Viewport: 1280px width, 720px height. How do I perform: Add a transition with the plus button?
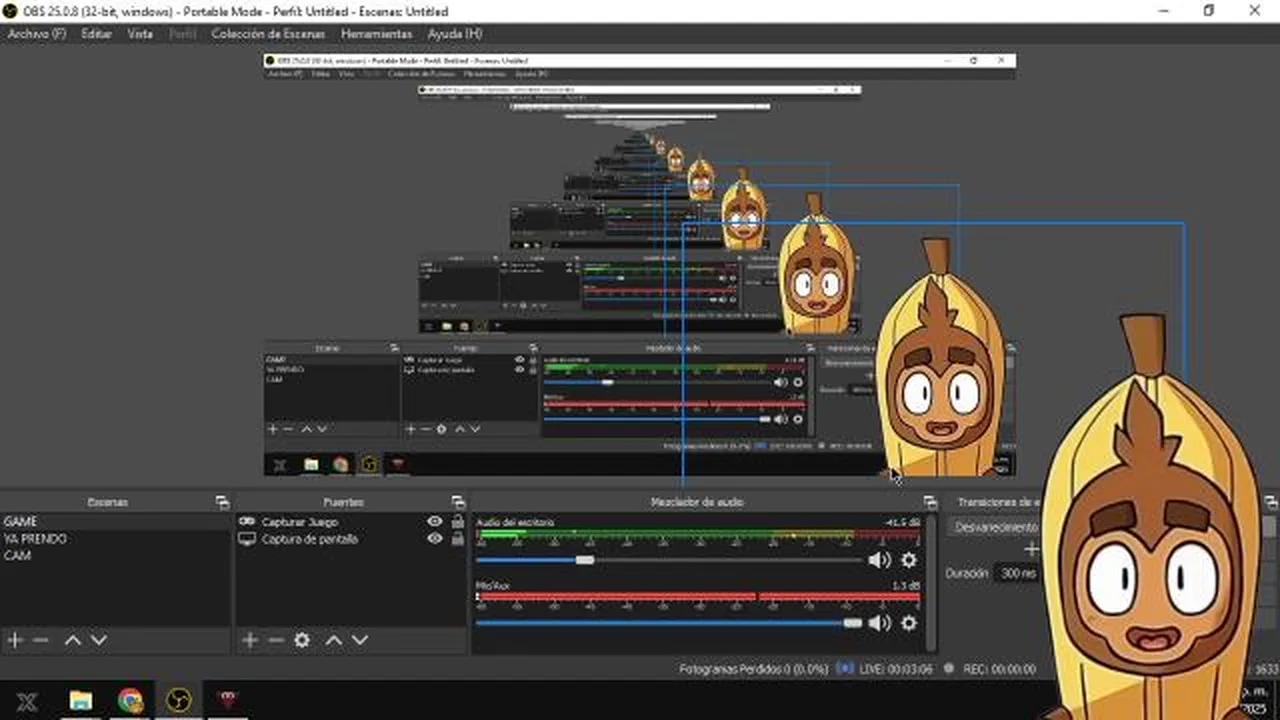pos(1031,549)
